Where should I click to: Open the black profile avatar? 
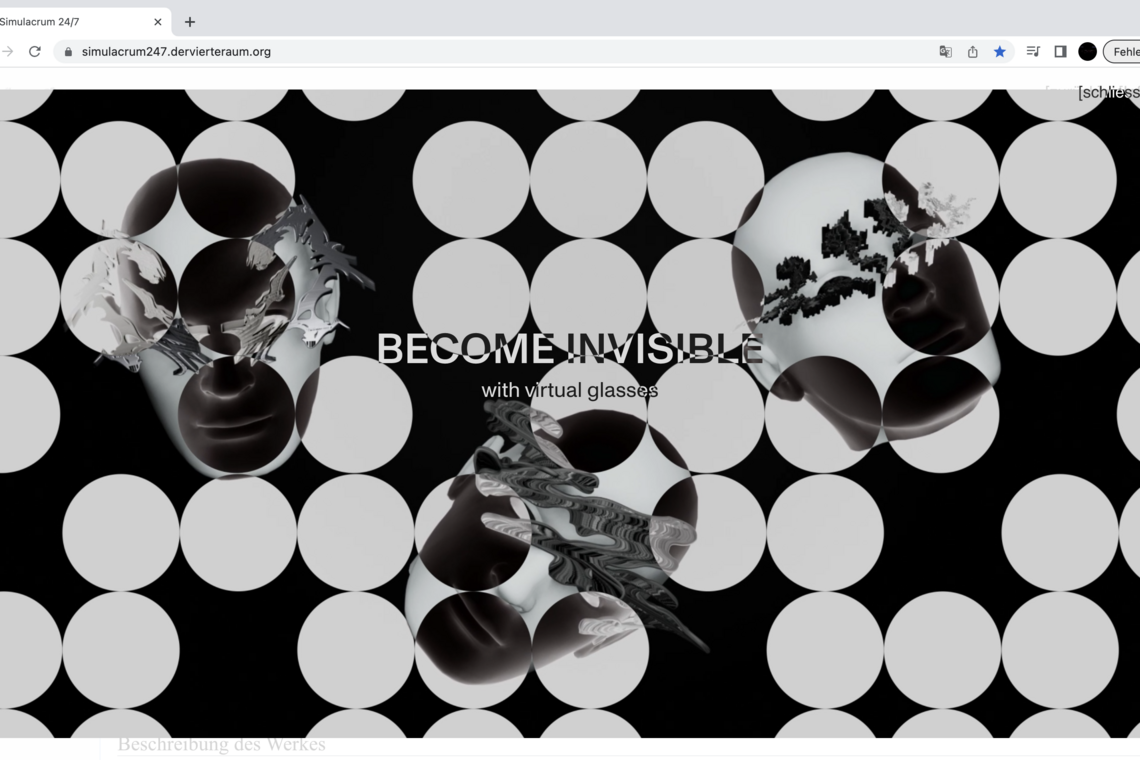(1087, 52)
